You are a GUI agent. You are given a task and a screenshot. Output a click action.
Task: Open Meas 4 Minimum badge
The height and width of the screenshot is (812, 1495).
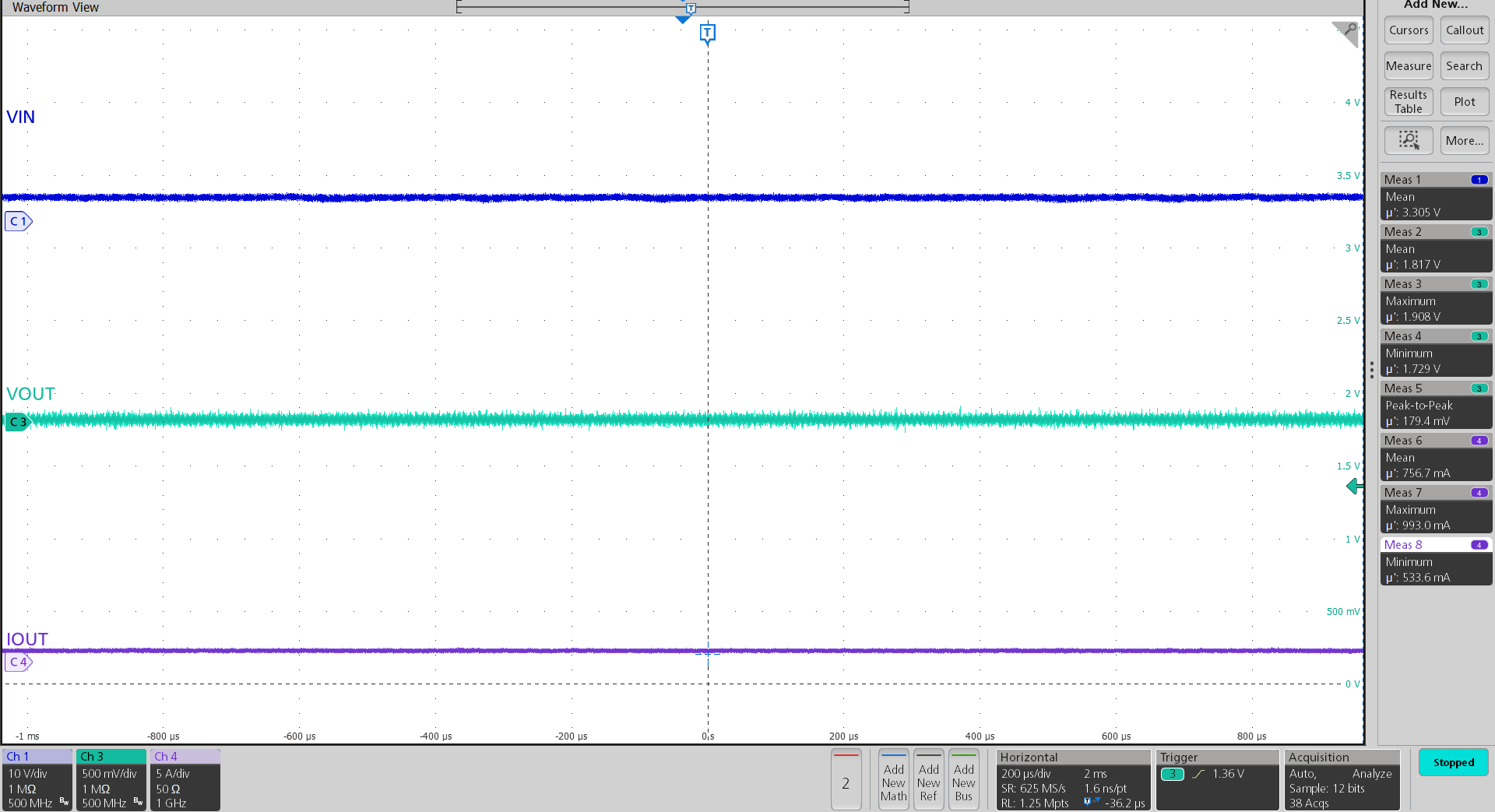(1436, 353)
